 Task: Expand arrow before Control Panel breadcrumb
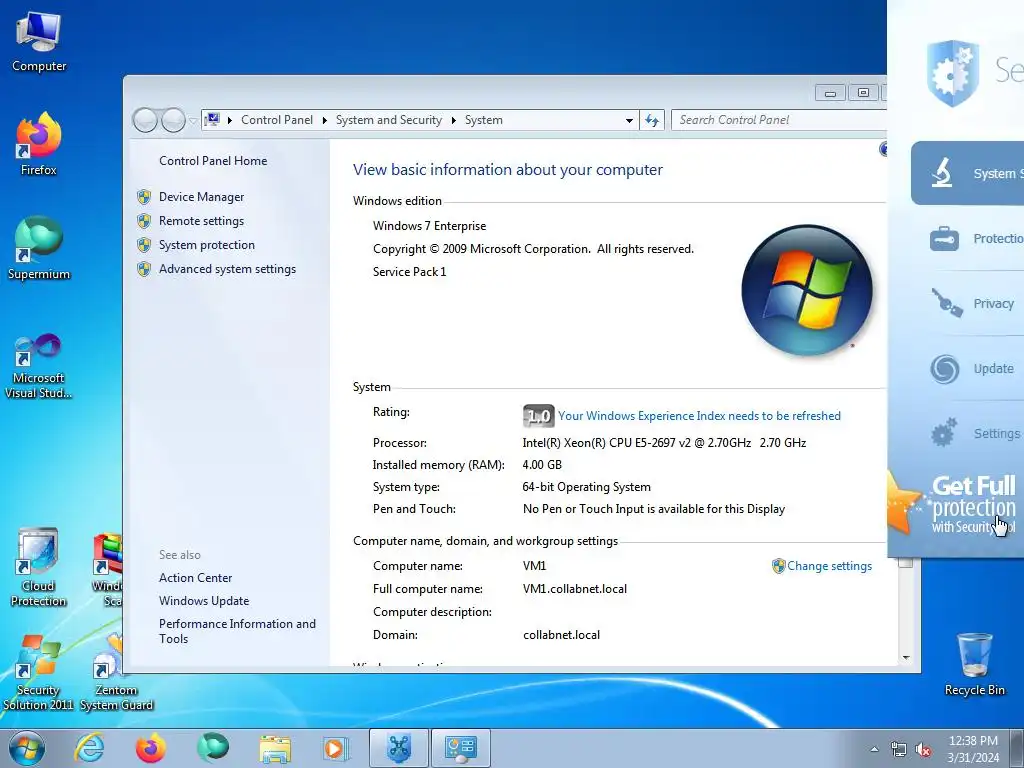coord(230,120)
